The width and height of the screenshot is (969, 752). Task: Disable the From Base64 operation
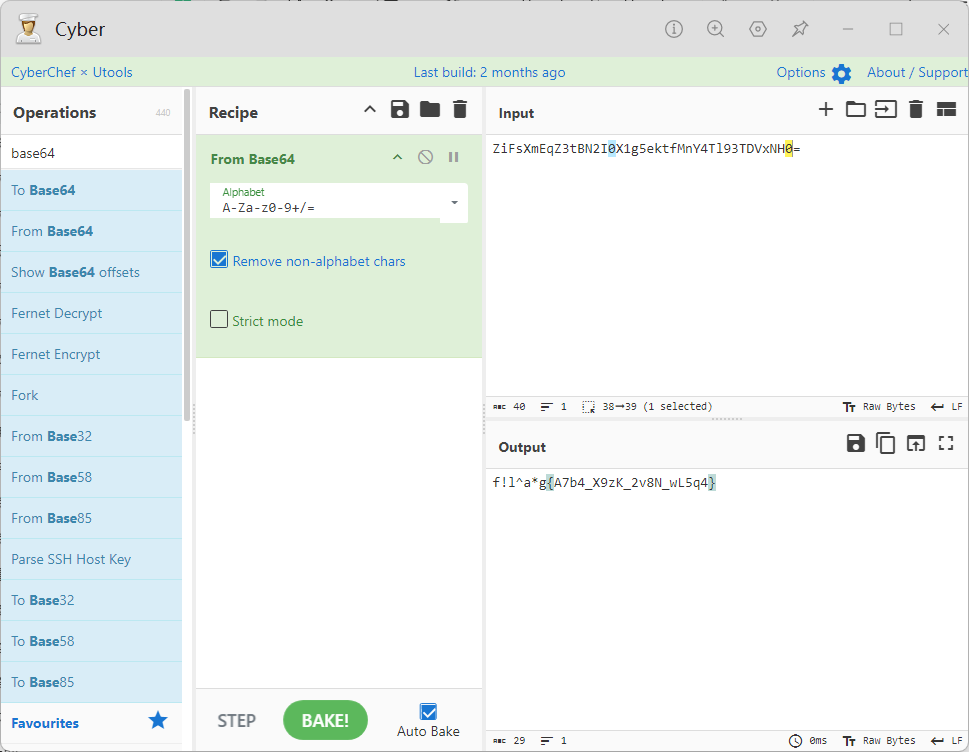(x=425, y=157)
